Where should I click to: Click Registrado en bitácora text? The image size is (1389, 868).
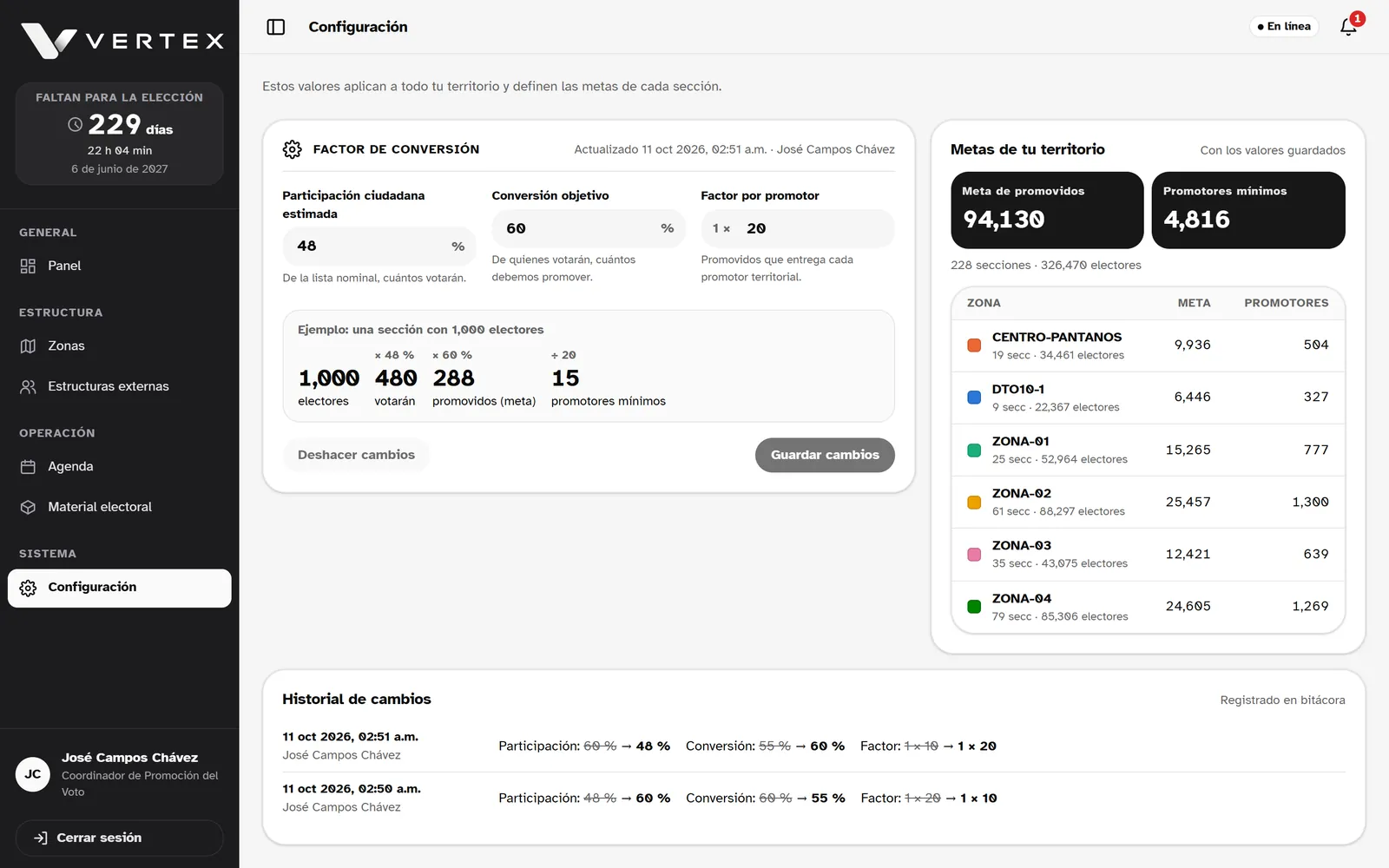point(1282,700)
